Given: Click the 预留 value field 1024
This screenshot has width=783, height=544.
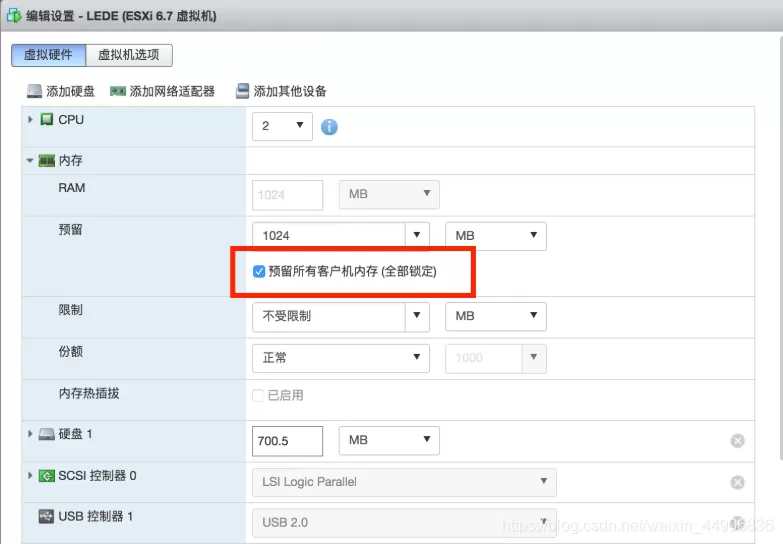Looking at the screenshot, I should [329, 236].
